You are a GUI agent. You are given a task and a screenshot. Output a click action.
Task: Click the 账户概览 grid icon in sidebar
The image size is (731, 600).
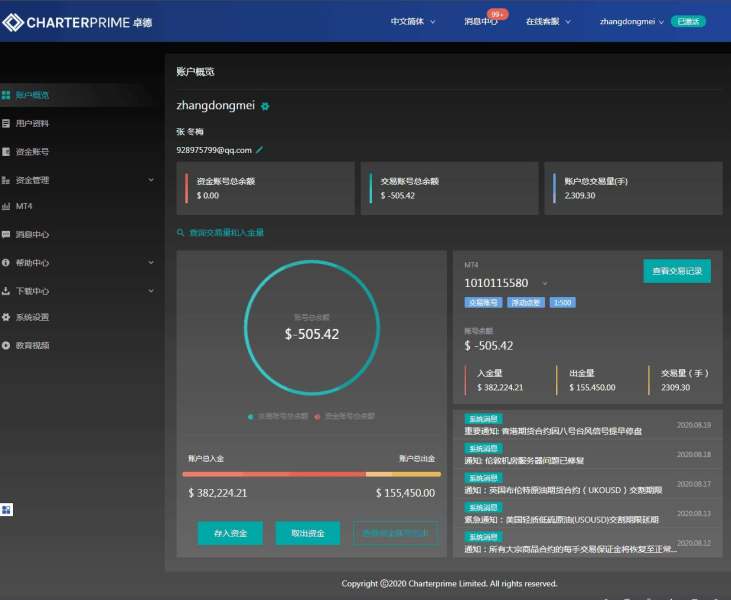tap(6, 95)
